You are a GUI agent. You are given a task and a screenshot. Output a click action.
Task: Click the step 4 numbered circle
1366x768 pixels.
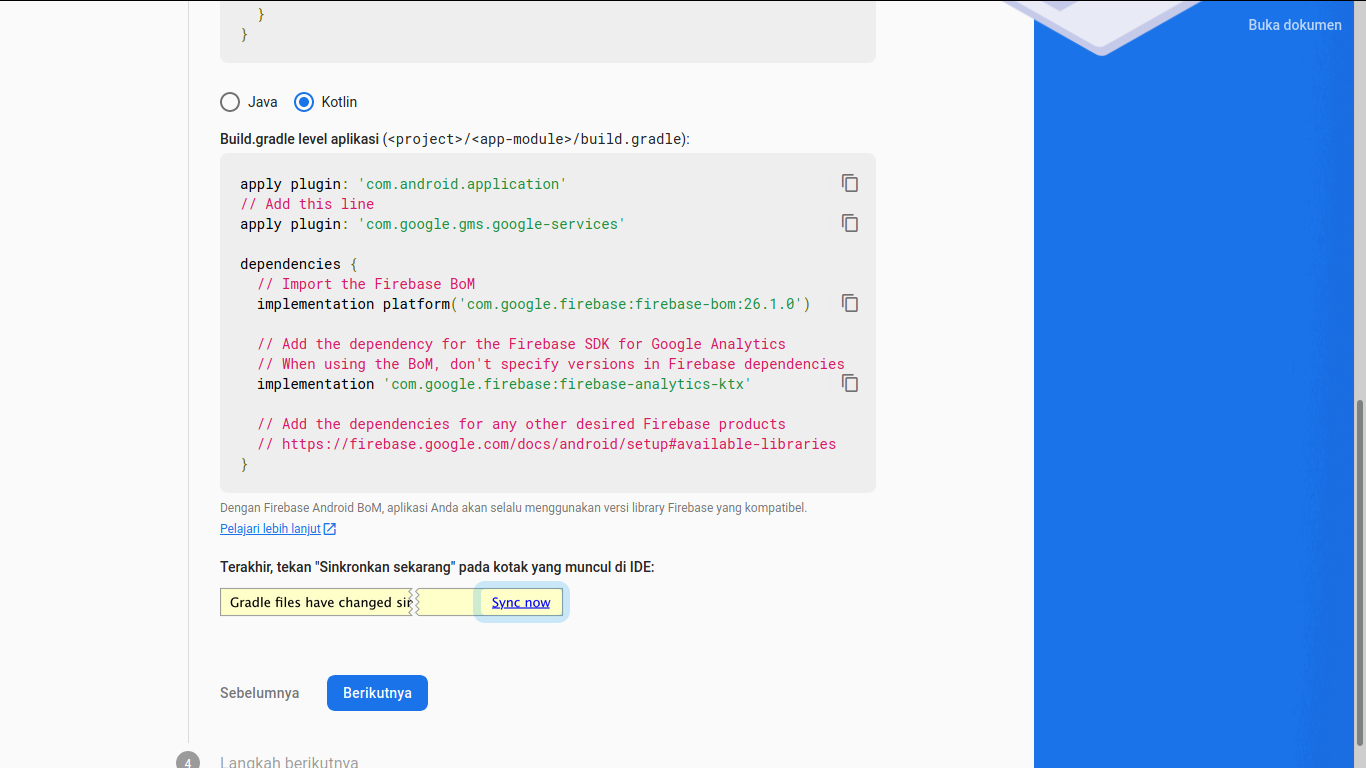tap(187, 761)
